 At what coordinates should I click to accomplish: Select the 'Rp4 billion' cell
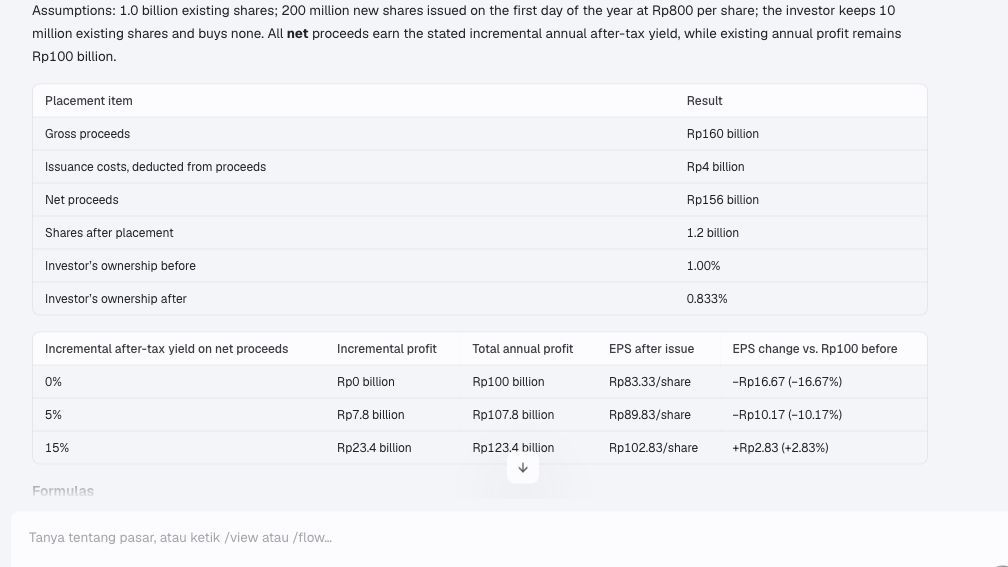coord(716,166)
